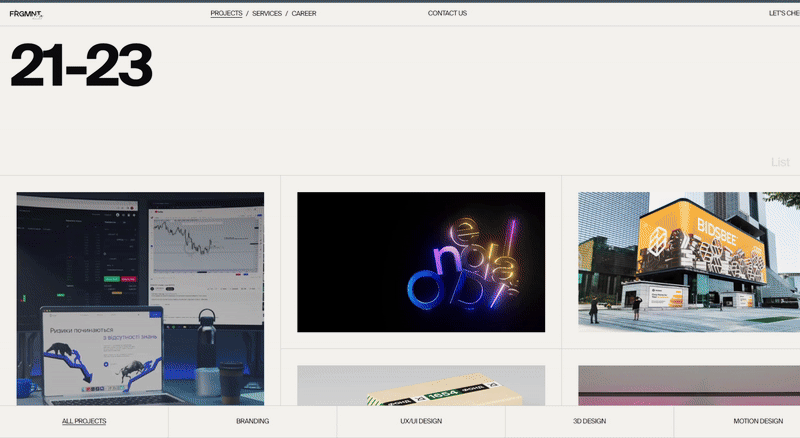Go to Services page
The image size is (800, 438).
pyautogui.click(x=267, y=13)
